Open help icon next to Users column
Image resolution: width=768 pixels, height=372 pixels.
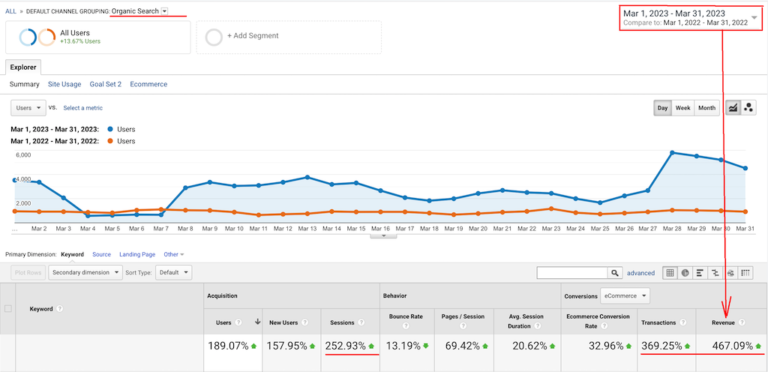click(239, 323)
